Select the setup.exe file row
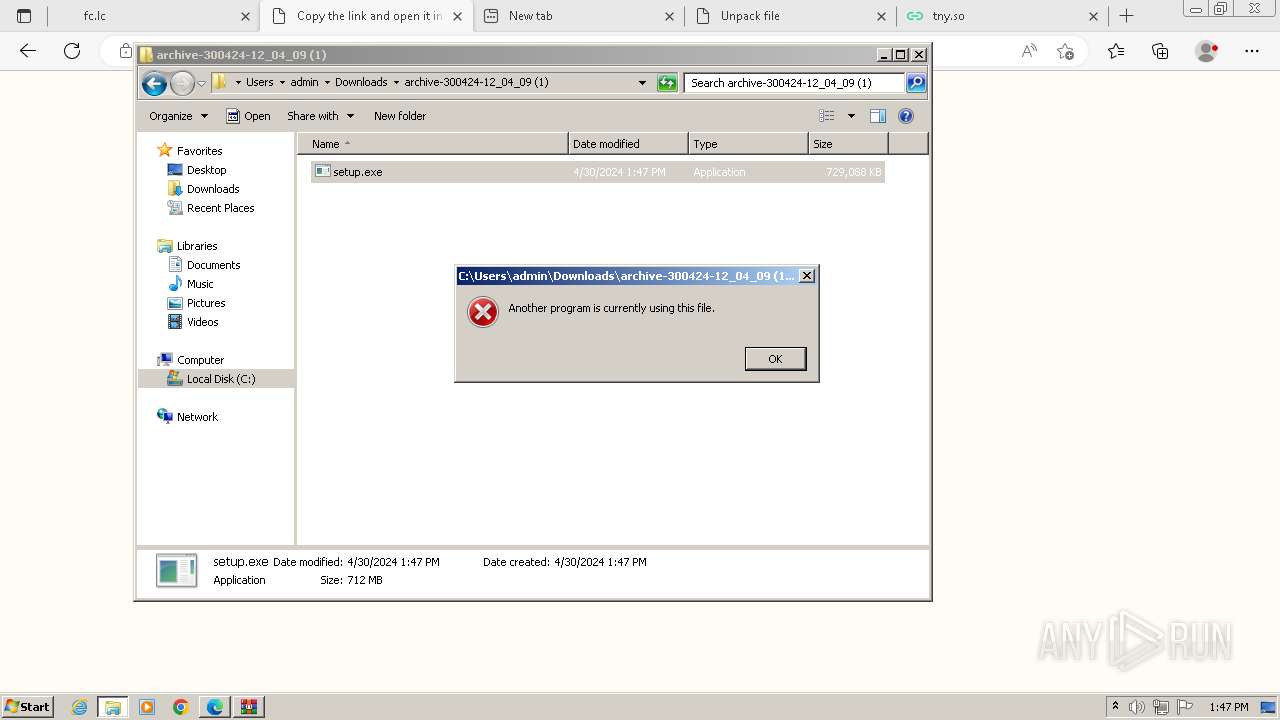The image size is (1280, 720). (598, 172)
